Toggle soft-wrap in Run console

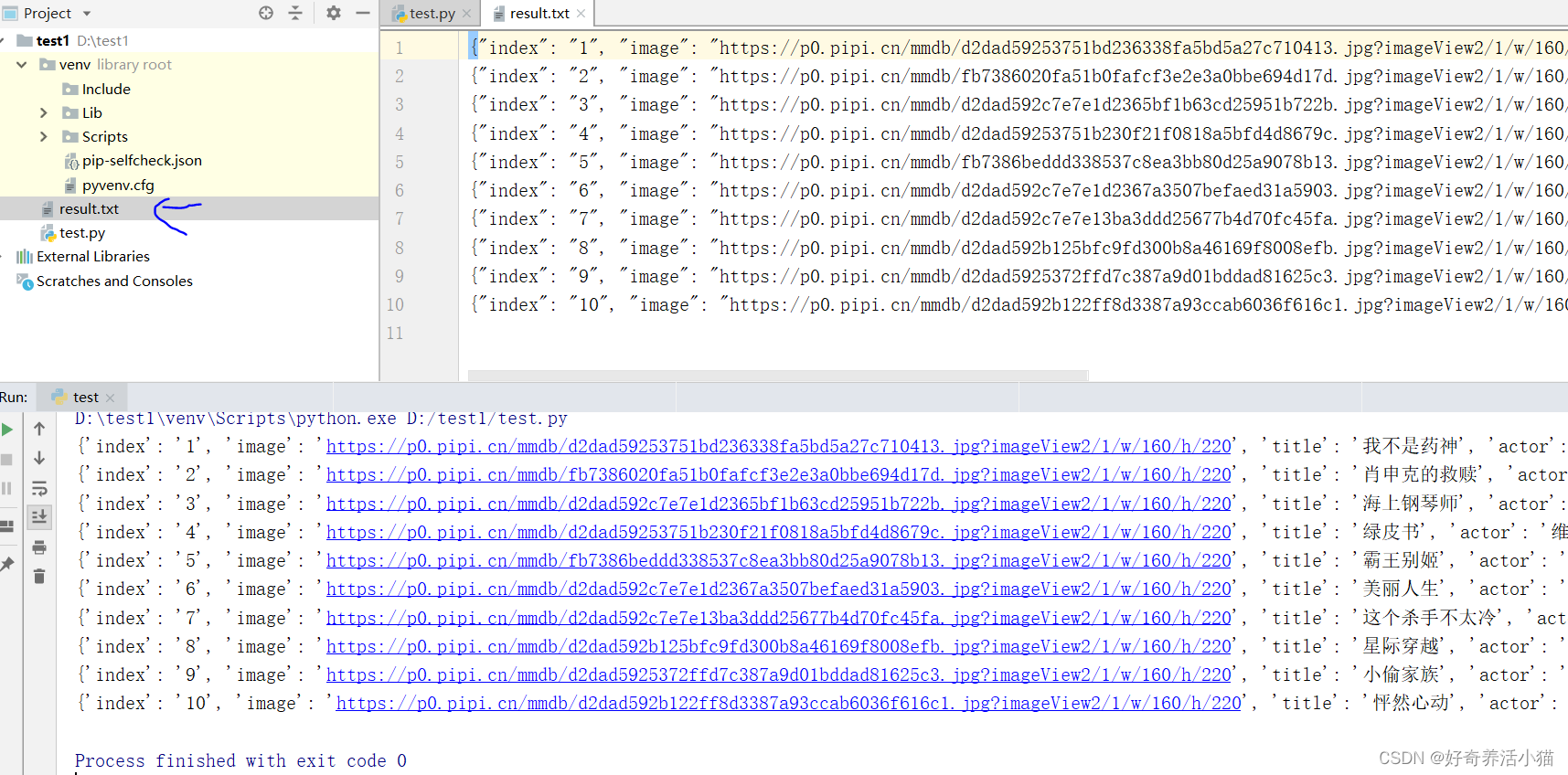point(39,488)
